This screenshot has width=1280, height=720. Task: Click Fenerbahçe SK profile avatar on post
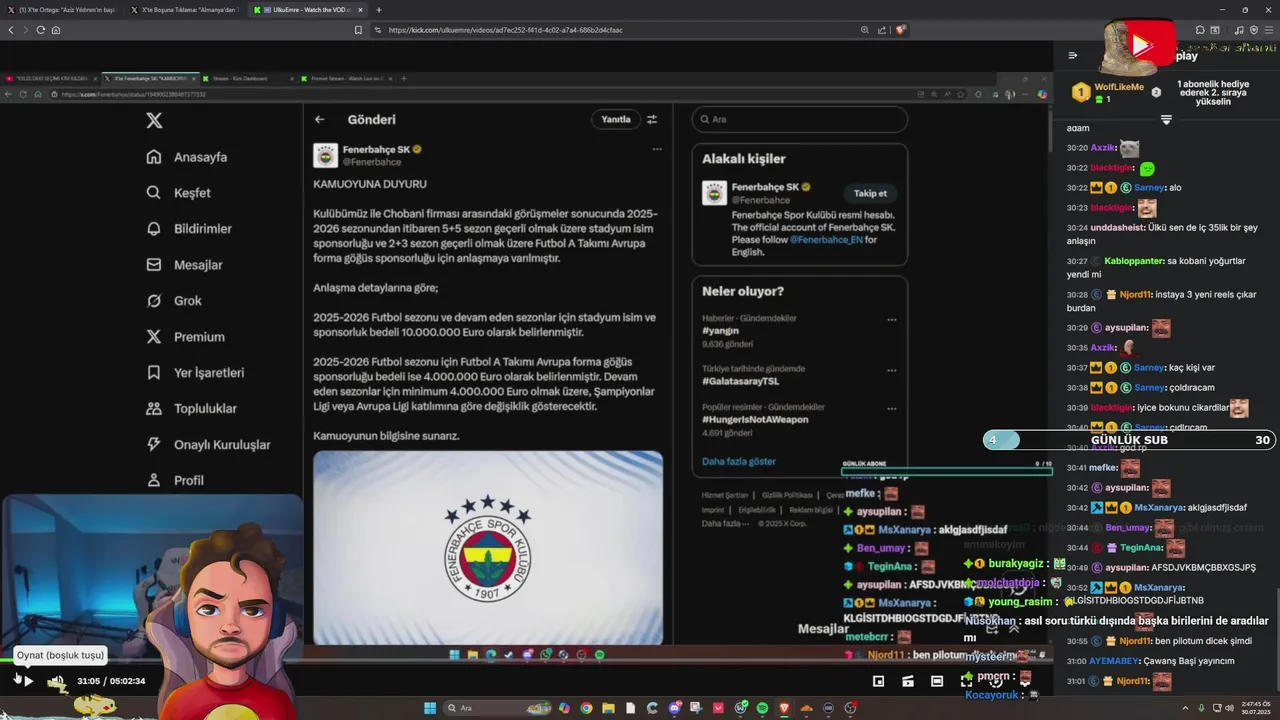(x=325, y=155)
